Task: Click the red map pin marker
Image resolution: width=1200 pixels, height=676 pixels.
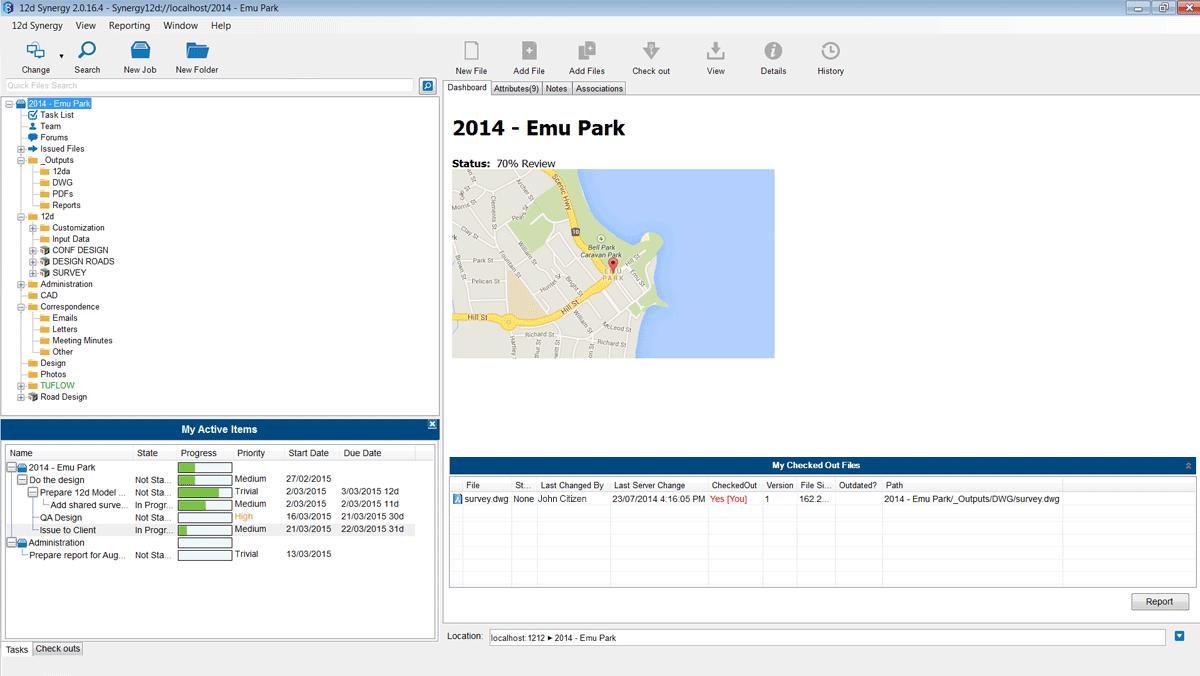Action: click(613, 266)
